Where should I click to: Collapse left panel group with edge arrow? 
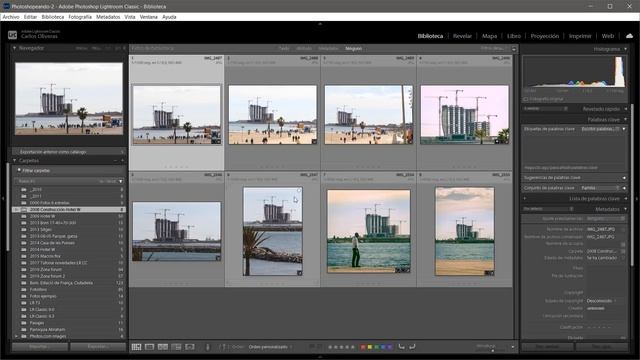tap(3, 199)
